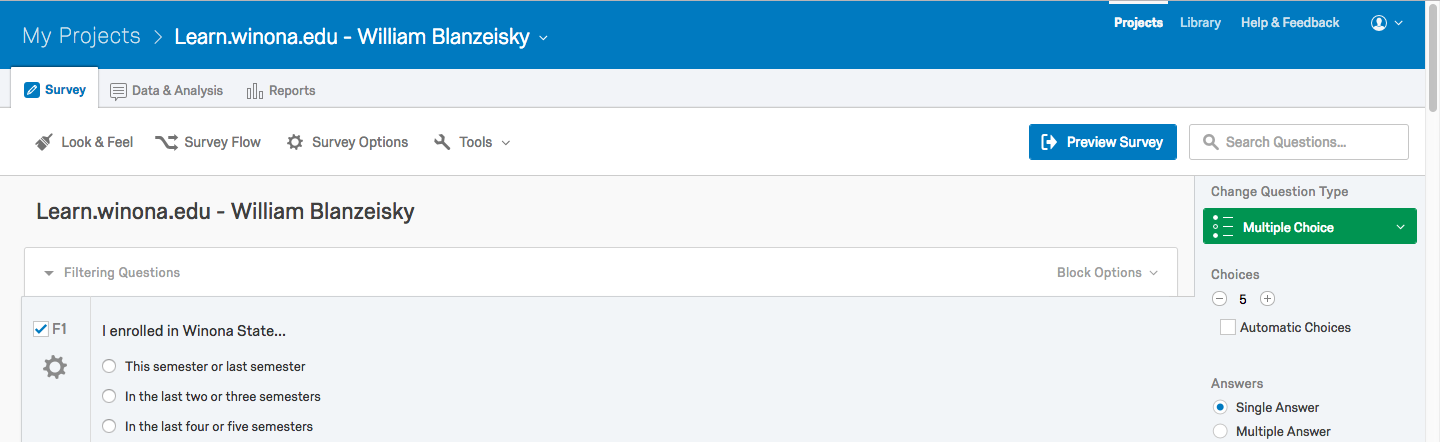Uncheck the F1 question checkbox

coord(41,329)
